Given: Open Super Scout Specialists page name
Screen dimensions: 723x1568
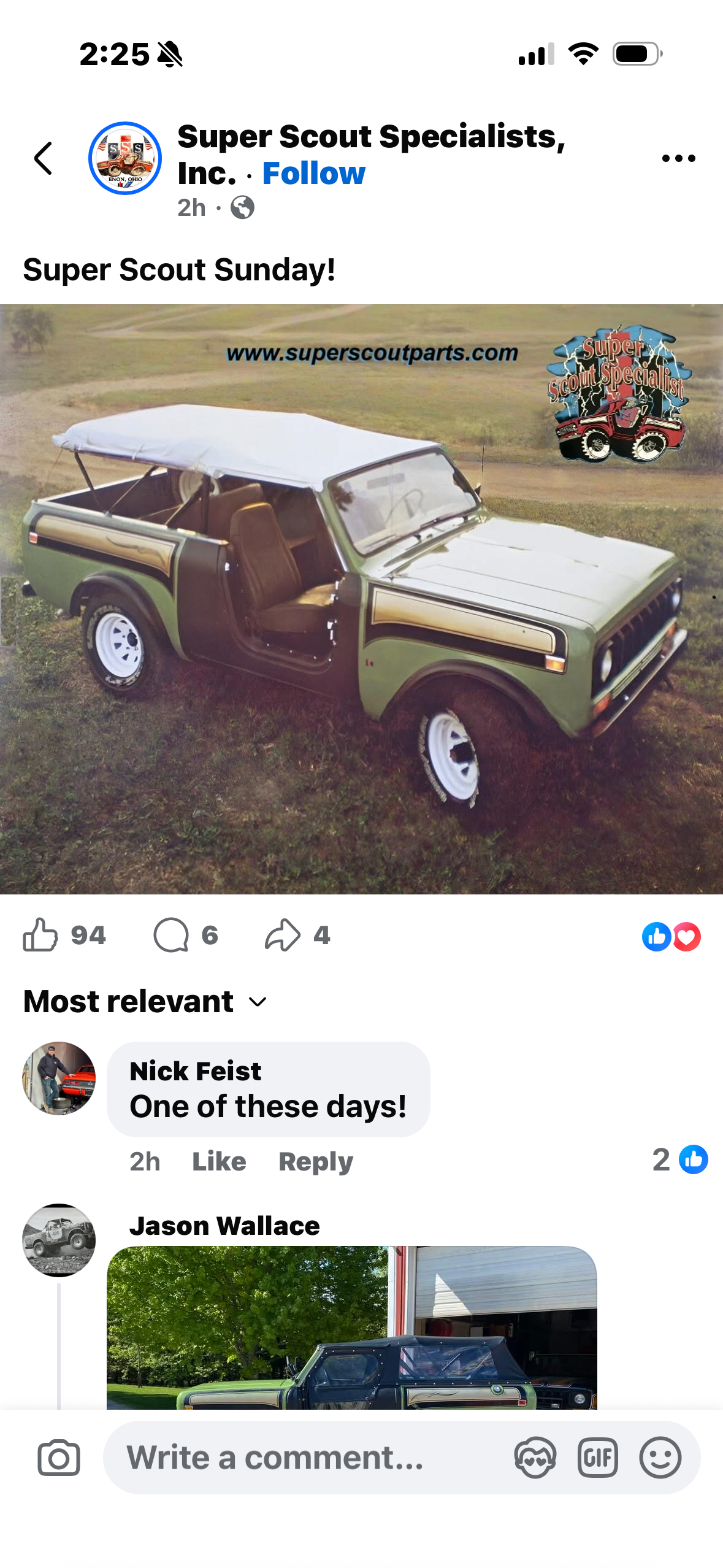Looking at the screenshot, I should pyautogui.click(x=371, y=154).
